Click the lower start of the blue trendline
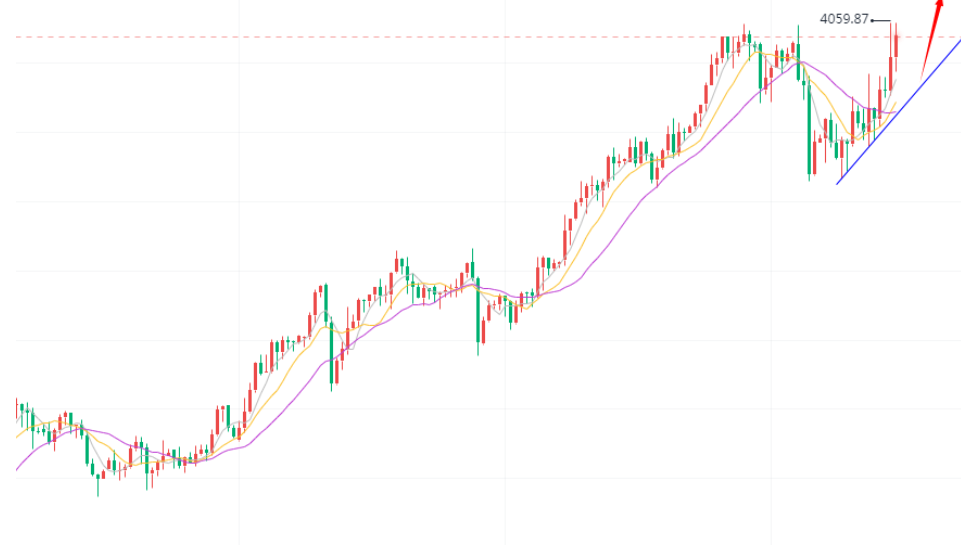Image resolution: width=976 pixels, height=545 pixels. [x=838, y=183]
